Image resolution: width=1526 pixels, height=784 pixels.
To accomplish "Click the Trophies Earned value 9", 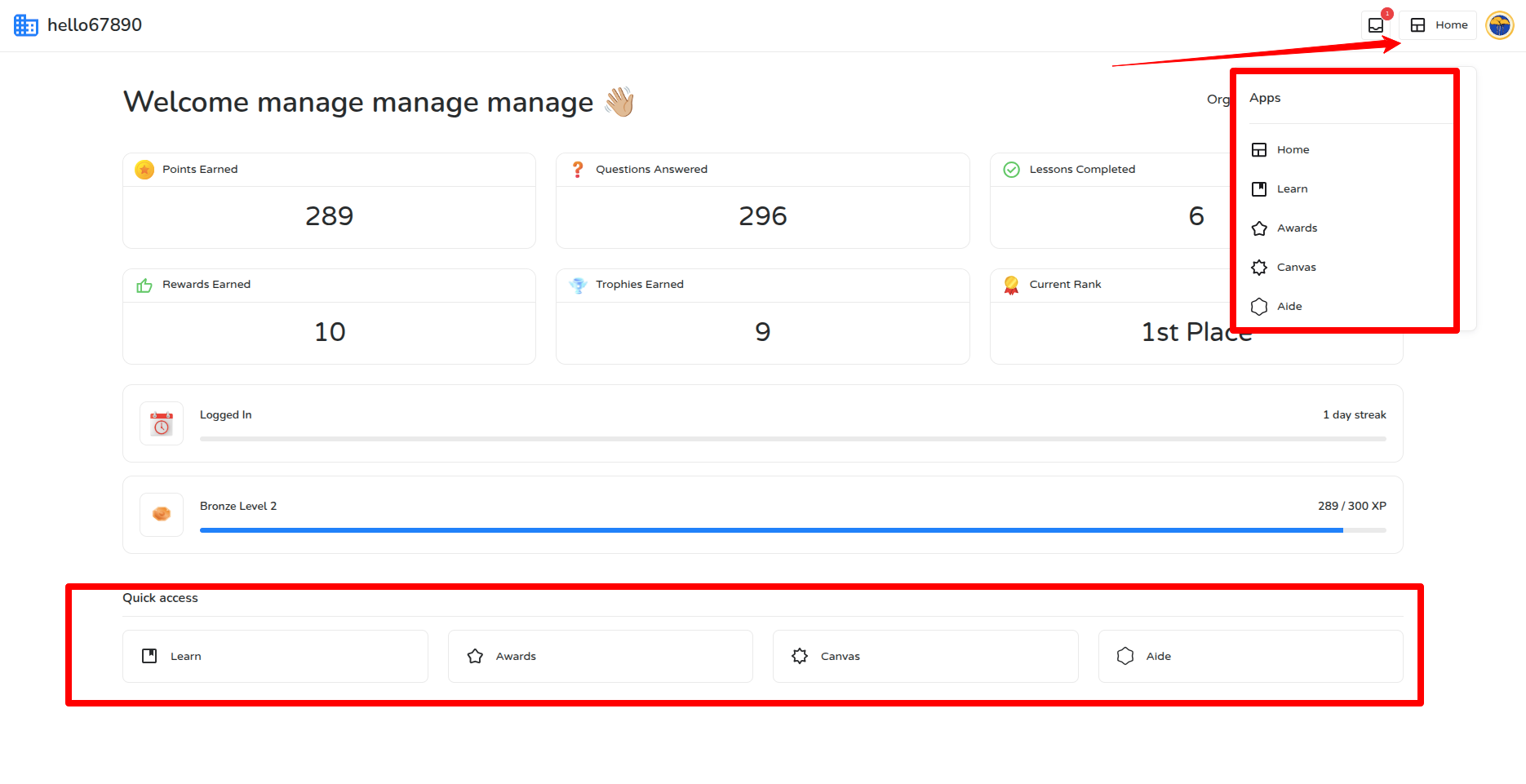I will 763,332.
